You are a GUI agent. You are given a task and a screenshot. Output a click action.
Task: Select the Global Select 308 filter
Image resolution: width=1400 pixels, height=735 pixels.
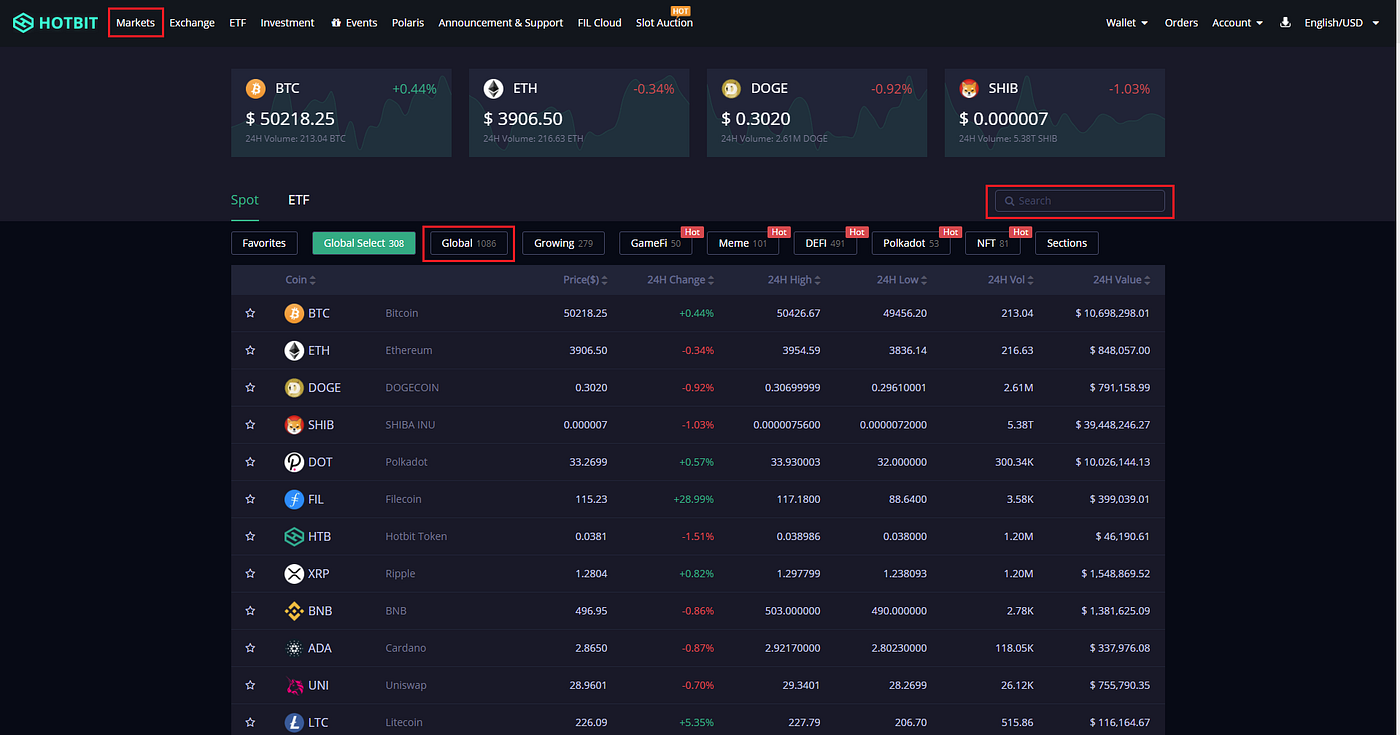click(364, 243)
